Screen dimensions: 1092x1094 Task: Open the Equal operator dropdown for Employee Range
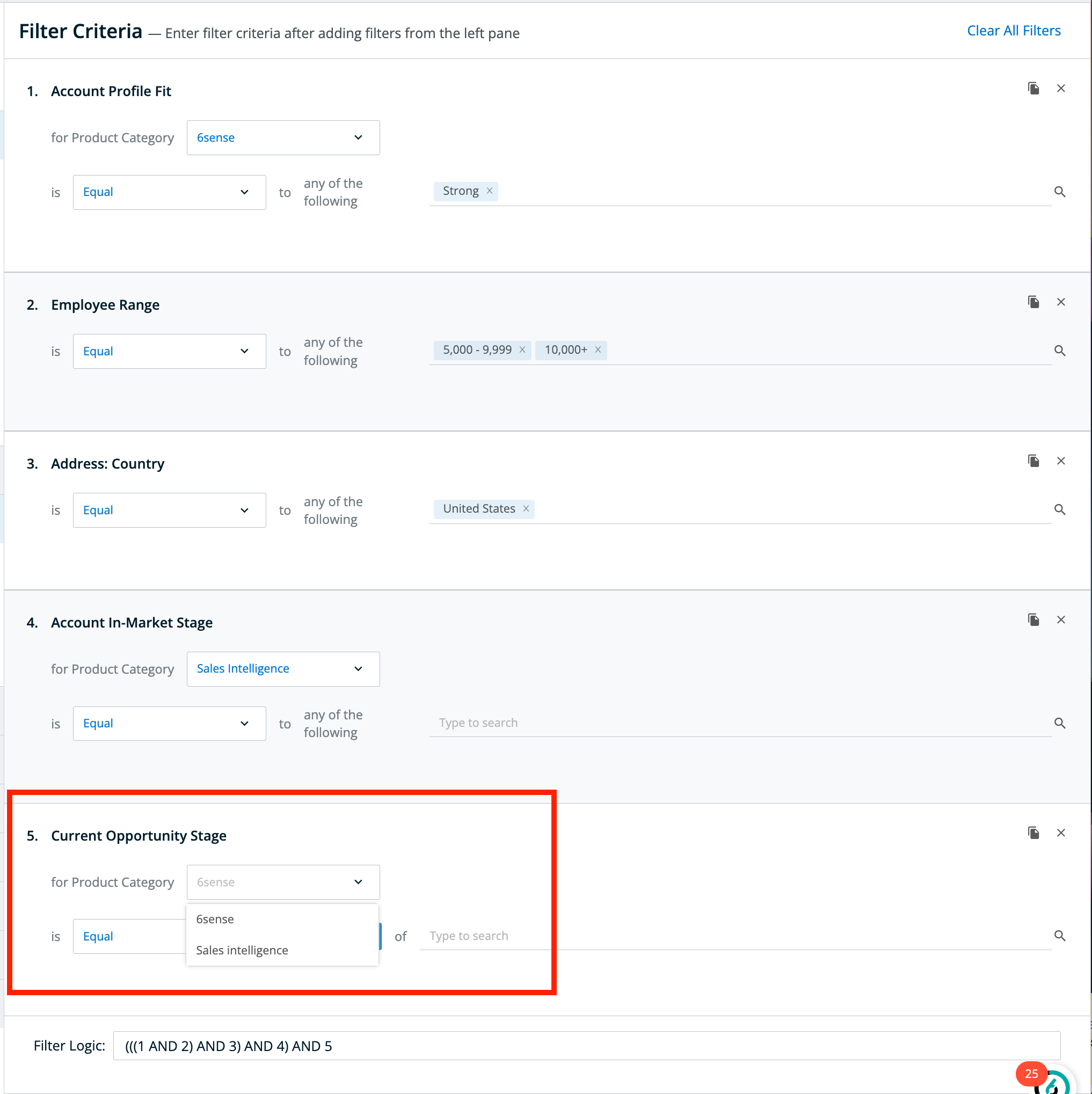click(169, 351)
